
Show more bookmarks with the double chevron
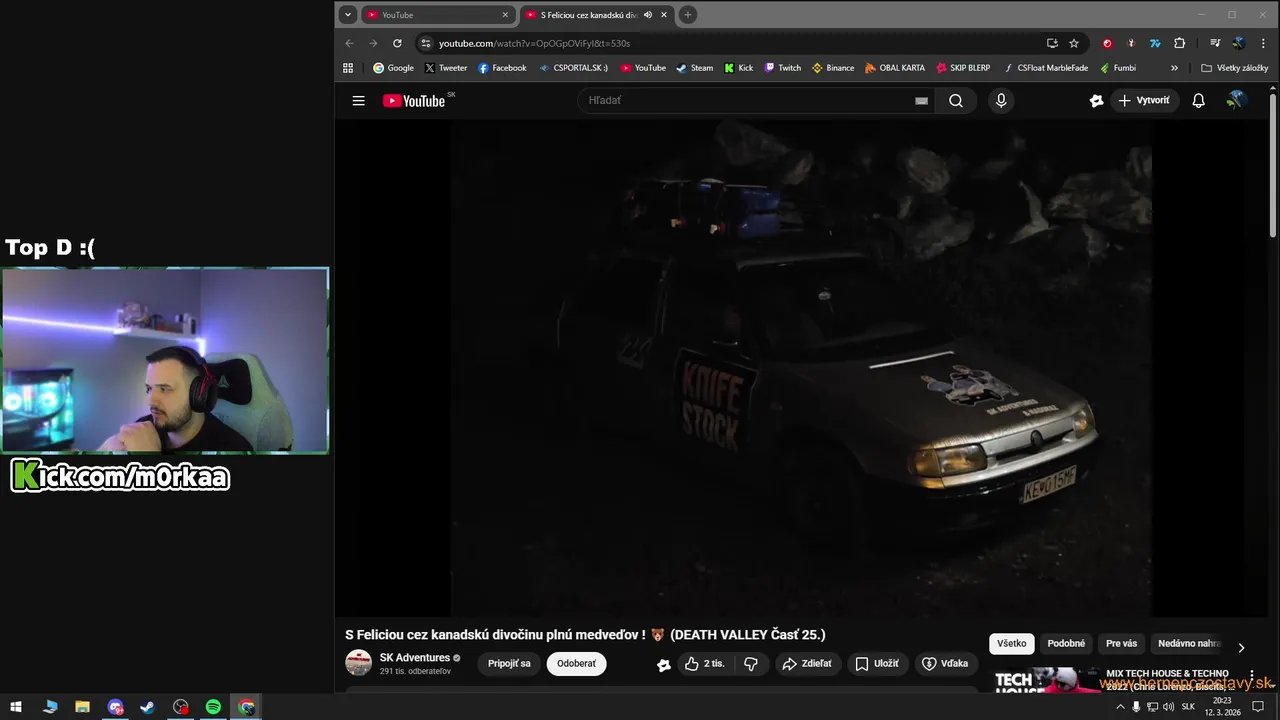[1174, 68]
